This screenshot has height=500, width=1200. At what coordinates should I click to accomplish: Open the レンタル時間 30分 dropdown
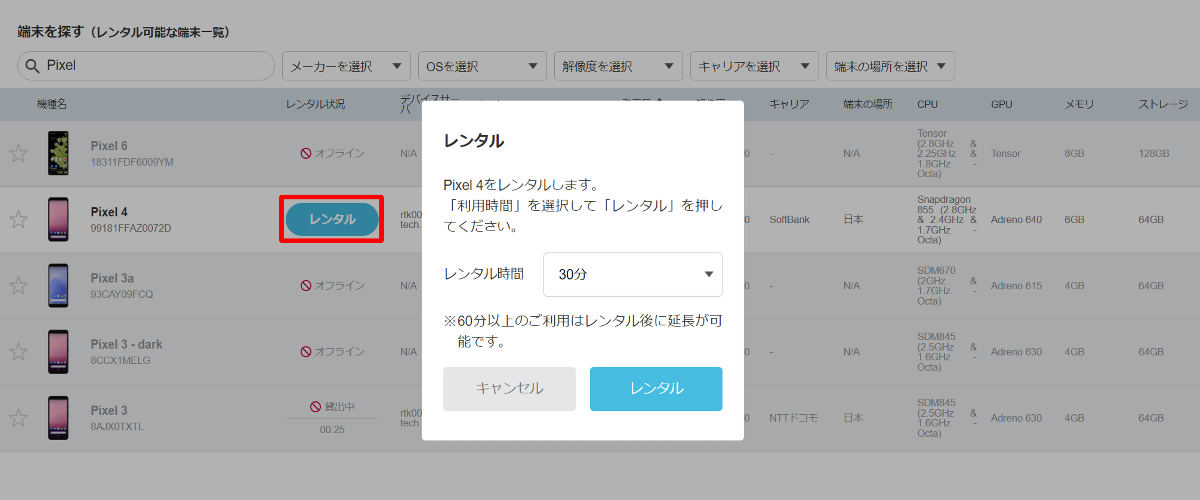pyautogui.click(x=633, y=274)
